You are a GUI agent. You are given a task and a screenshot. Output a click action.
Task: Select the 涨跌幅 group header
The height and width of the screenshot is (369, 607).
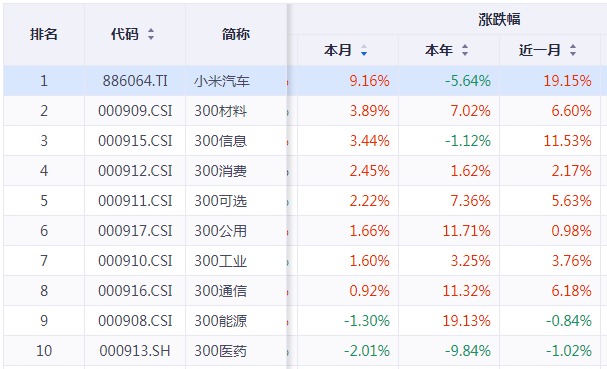click(x=499, y=19)
